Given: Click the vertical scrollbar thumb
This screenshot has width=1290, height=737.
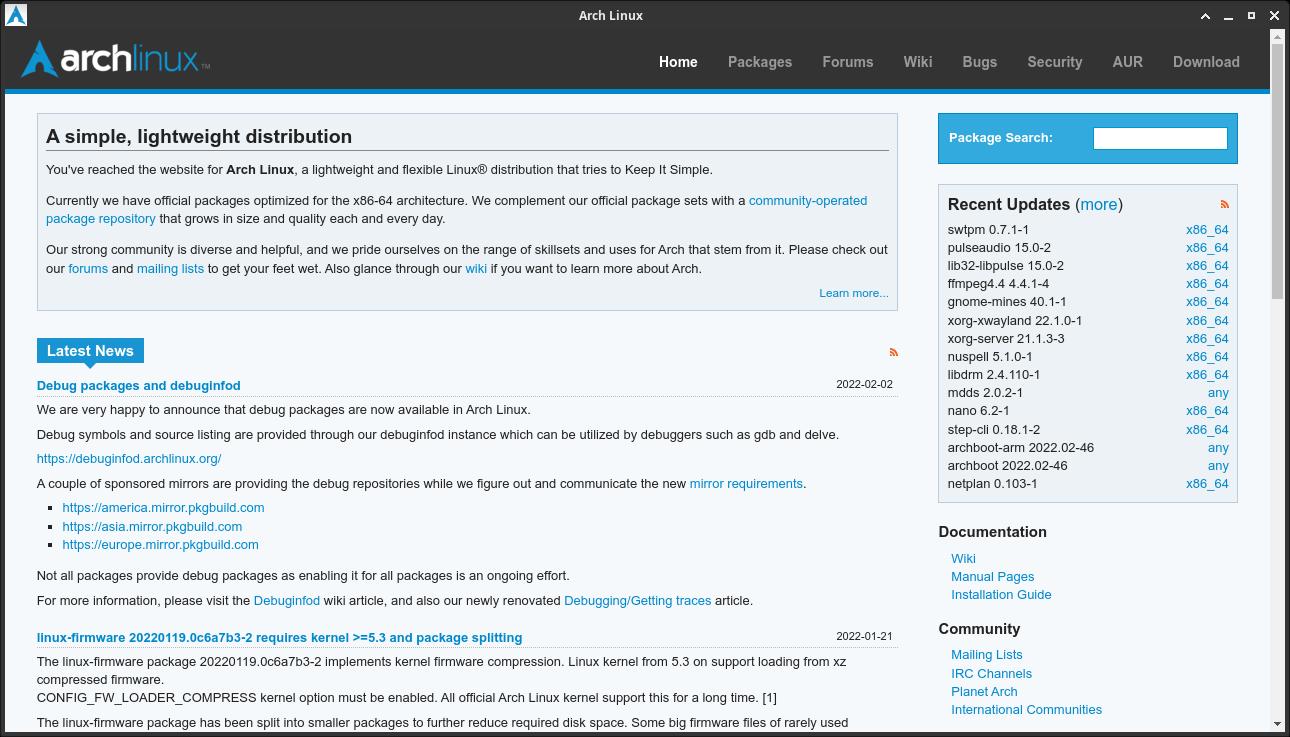Looking at the screenshot, I should 1277,170.
